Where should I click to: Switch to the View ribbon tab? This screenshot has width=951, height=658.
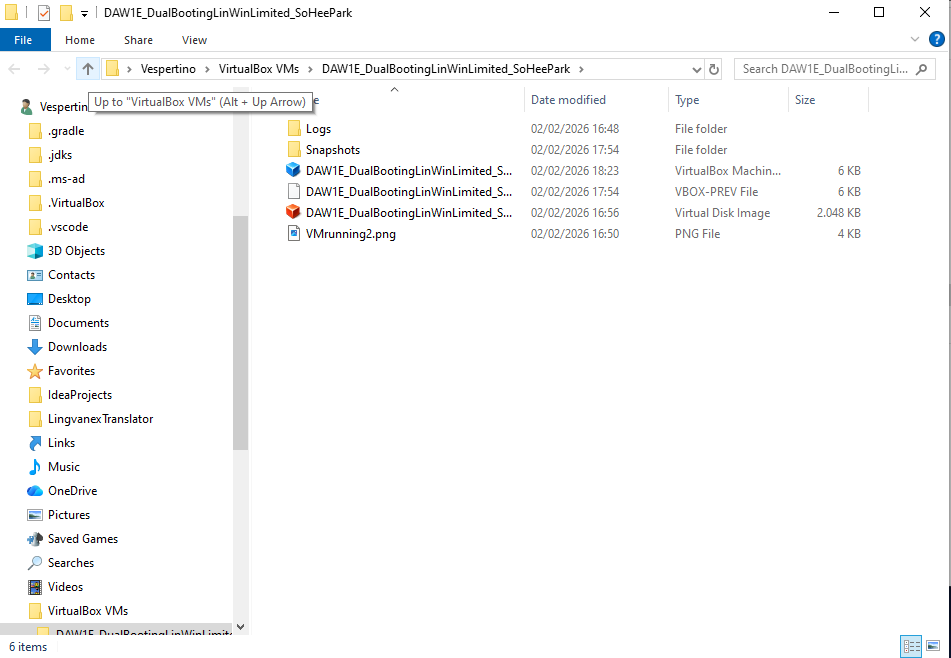194,40
